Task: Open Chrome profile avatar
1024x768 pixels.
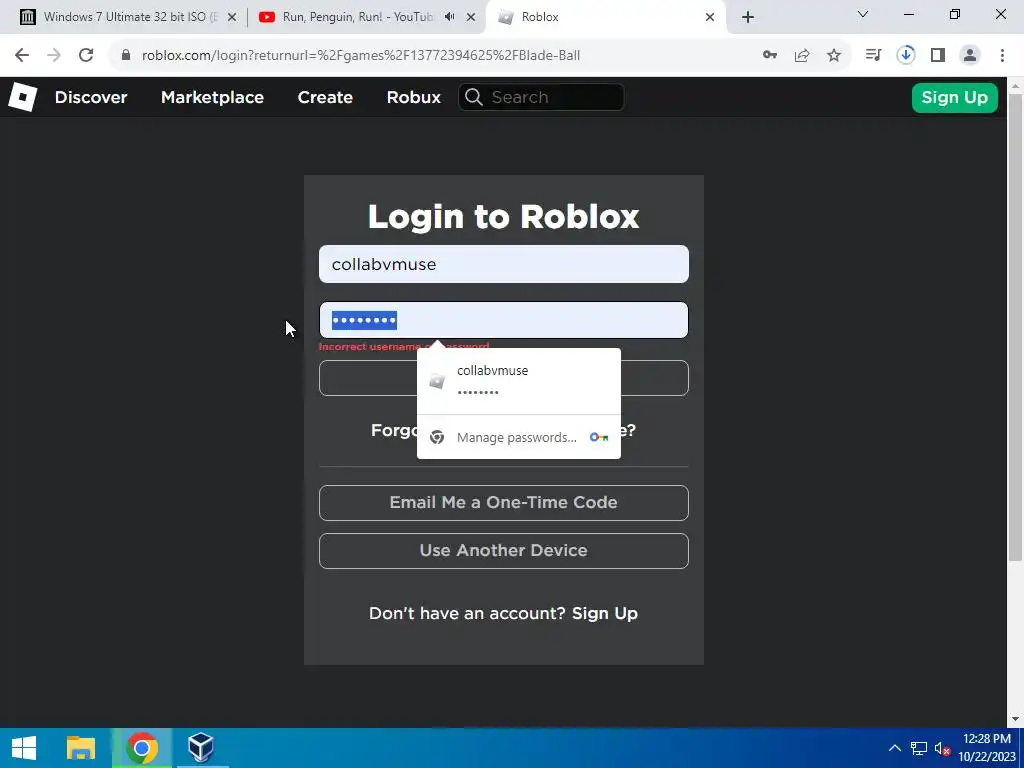Action: [x=970, y=56]
